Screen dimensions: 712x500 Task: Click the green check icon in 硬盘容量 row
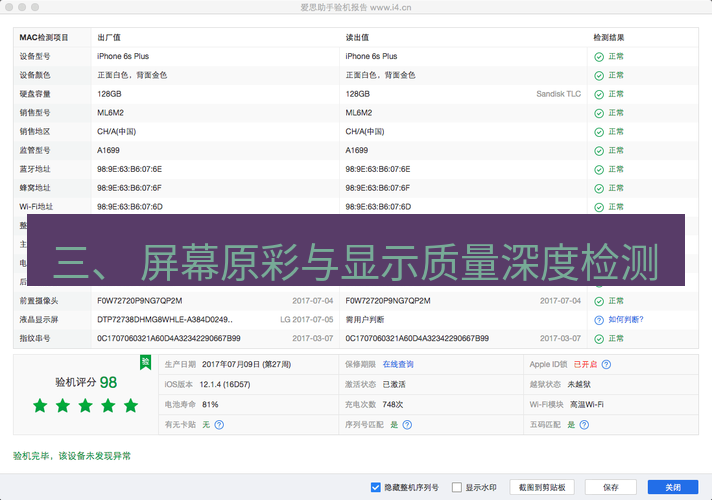pos(599,94)
